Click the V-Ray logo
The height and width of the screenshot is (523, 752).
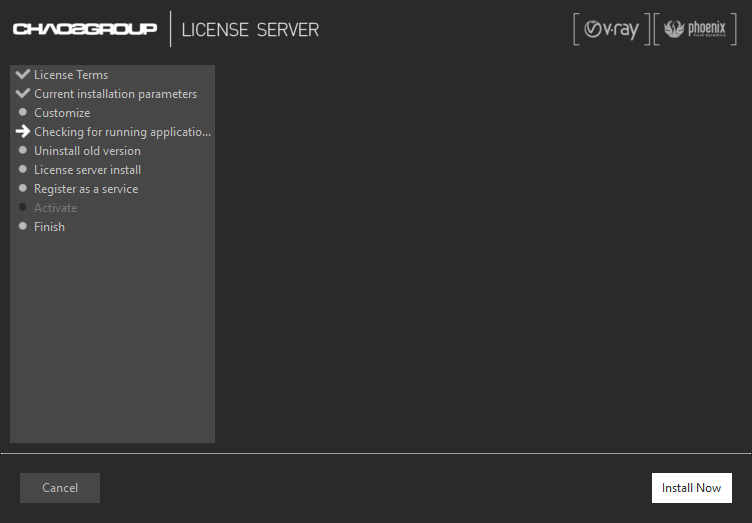click(x=611, y=29)
